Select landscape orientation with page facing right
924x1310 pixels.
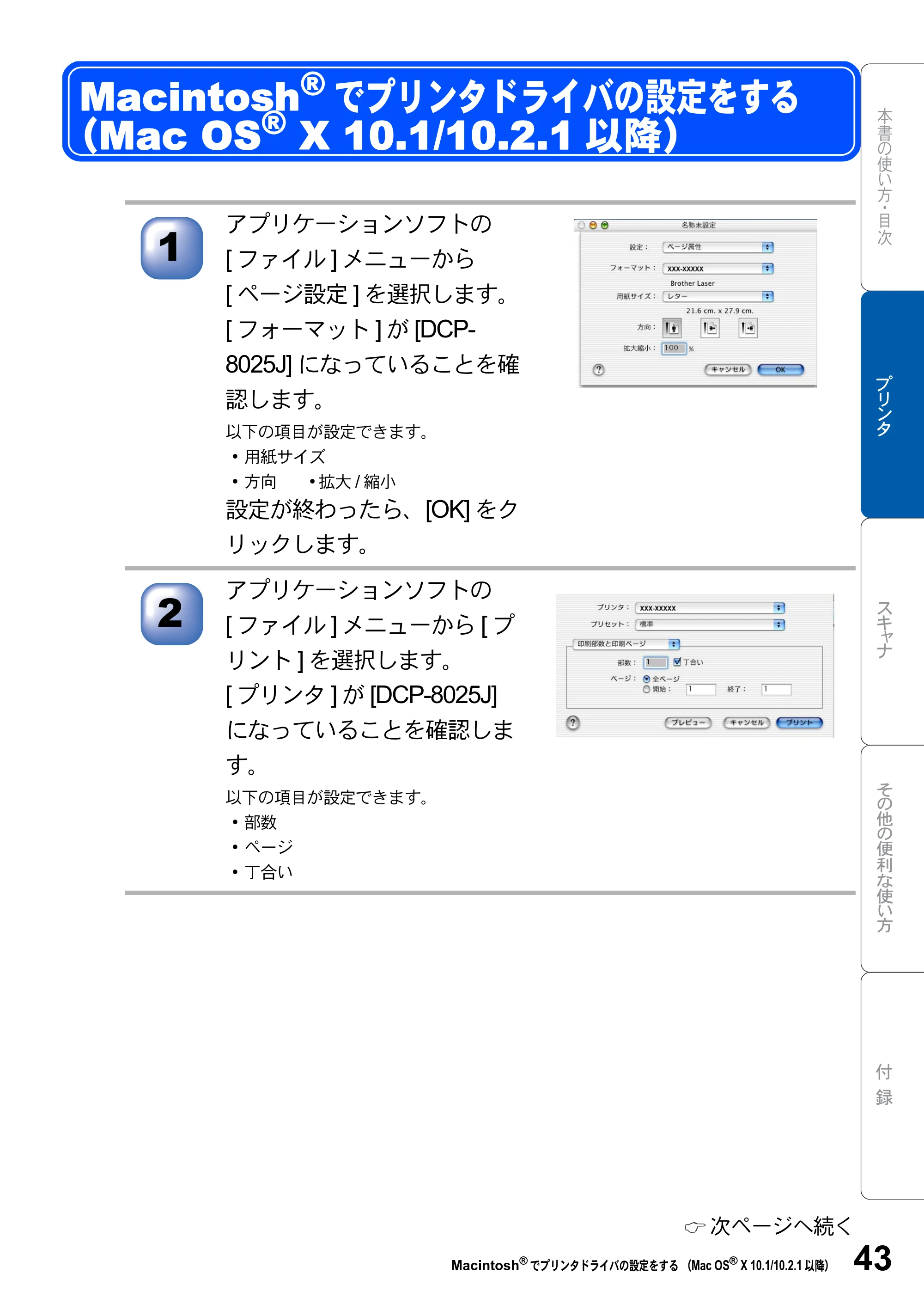[710, 327]
